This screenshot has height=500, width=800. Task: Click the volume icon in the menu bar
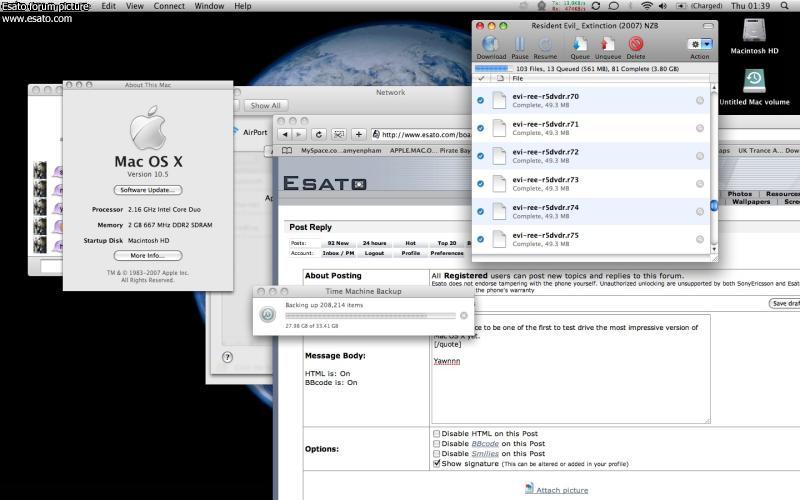[663, 6]
